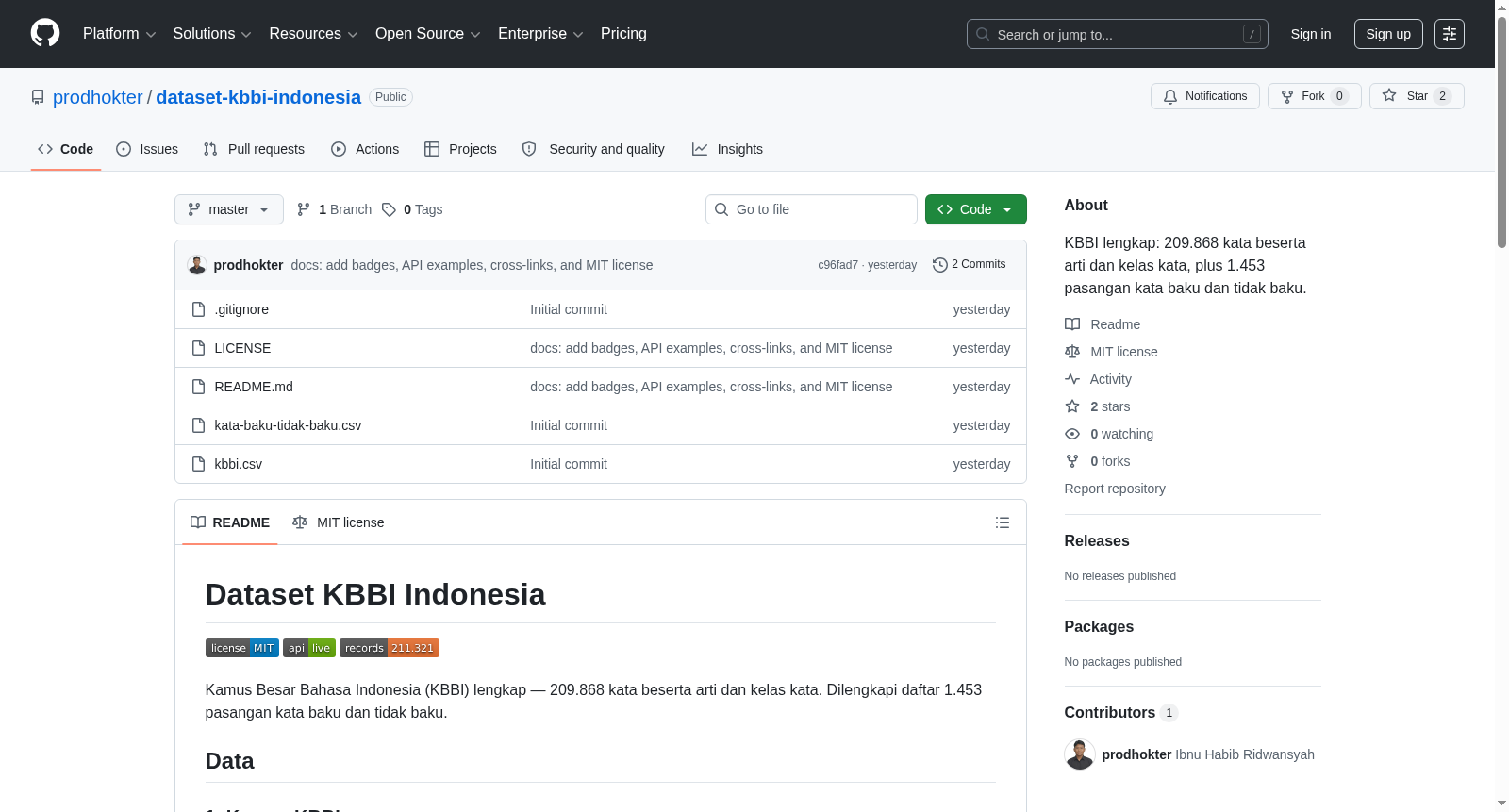
Task: Expand the Open Source menu
Action: (428, 34)
